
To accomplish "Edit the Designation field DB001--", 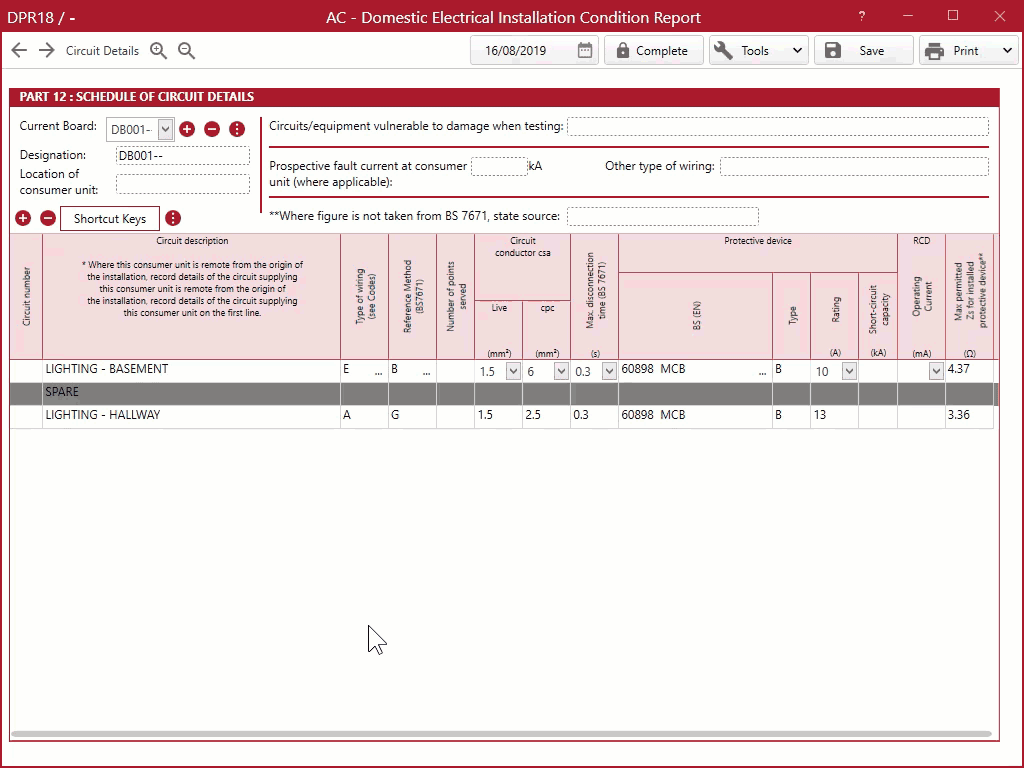I will (183, 155).
